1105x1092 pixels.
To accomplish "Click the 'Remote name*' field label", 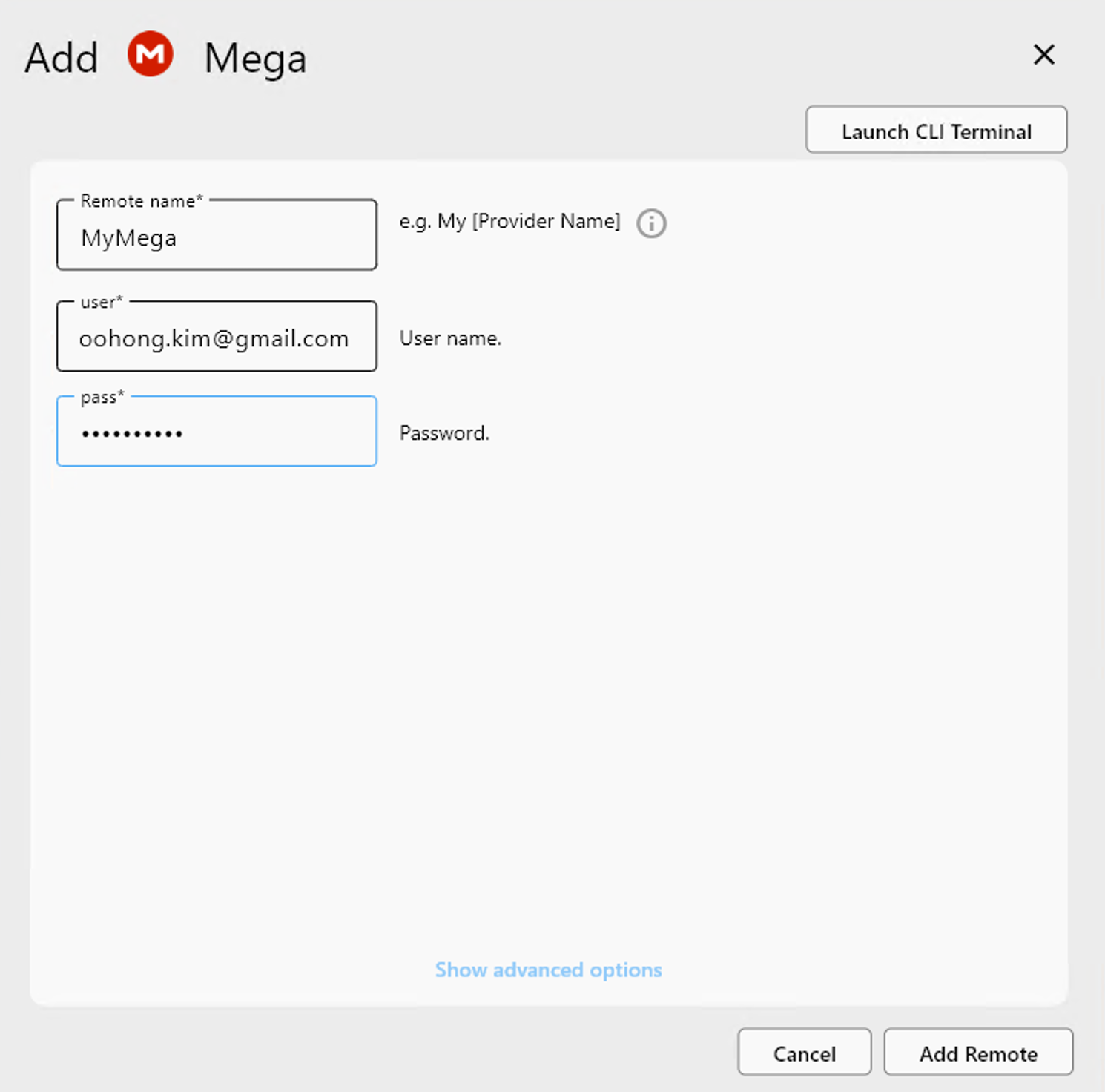I will pyautogui.click(x=141, y=200).
